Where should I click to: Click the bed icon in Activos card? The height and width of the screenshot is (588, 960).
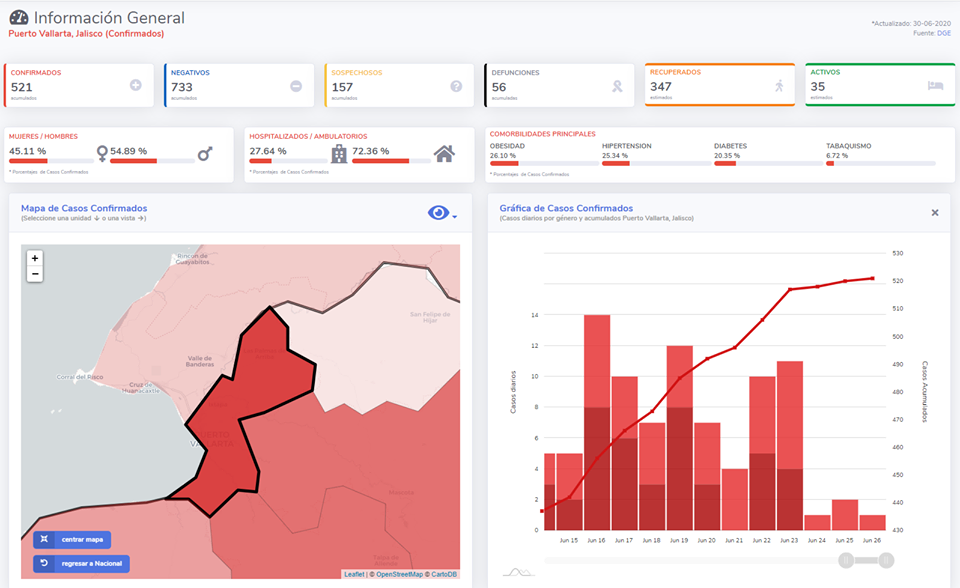coord(935,86)
